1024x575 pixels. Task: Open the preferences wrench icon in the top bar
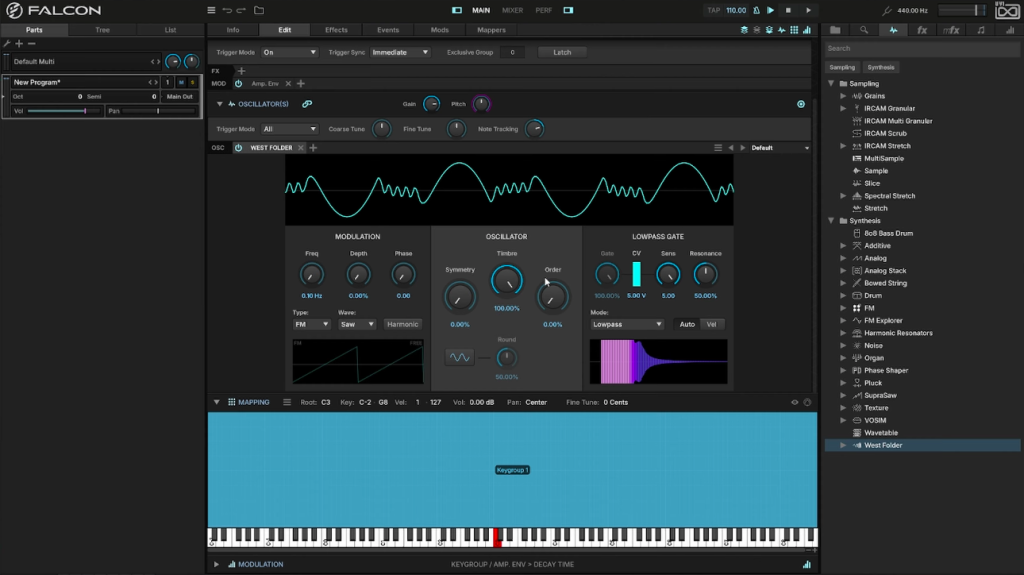(x=886, y=10)
